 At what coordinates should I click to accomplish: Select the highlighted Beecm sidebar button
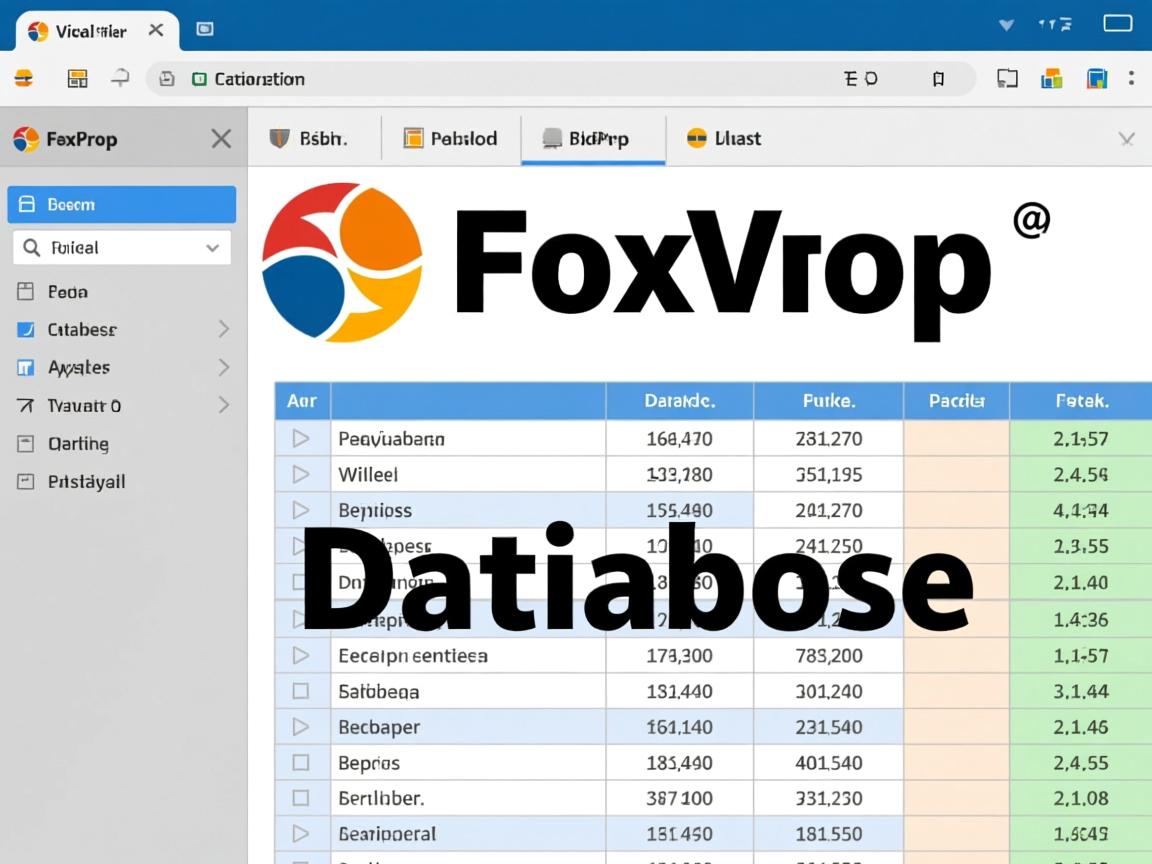(x=121, y=204)
